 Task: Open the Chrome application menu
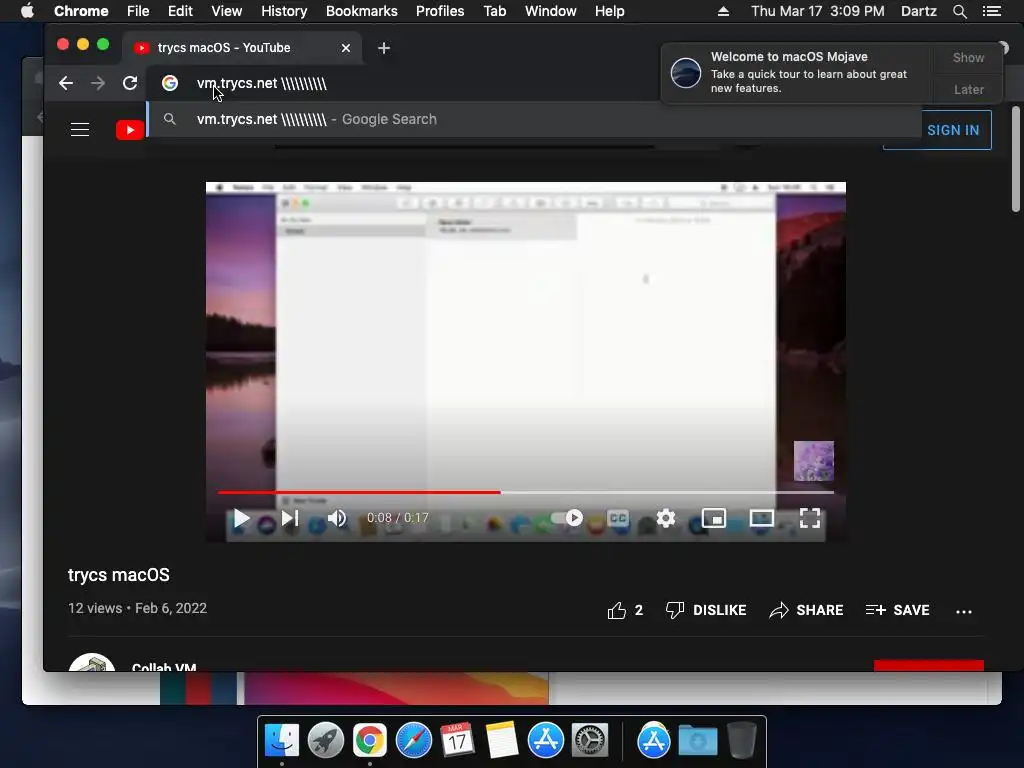[81, 11]
